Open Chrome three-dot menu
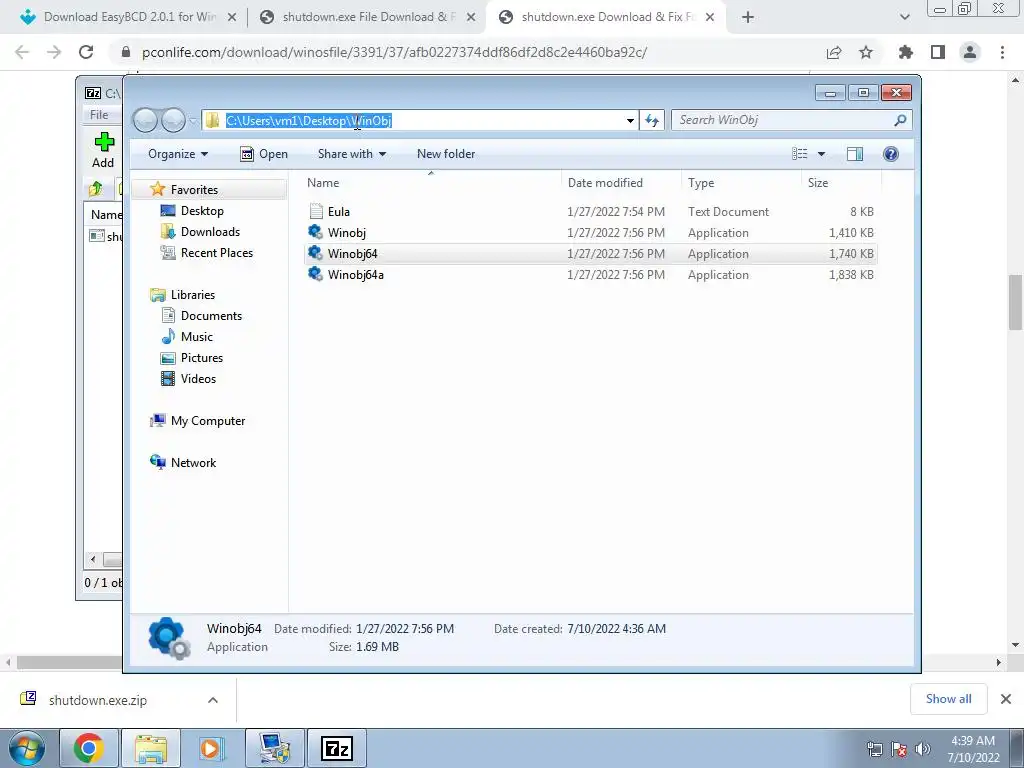The height and width of the screenshot is (768, 1024). tap(1002, 52)
